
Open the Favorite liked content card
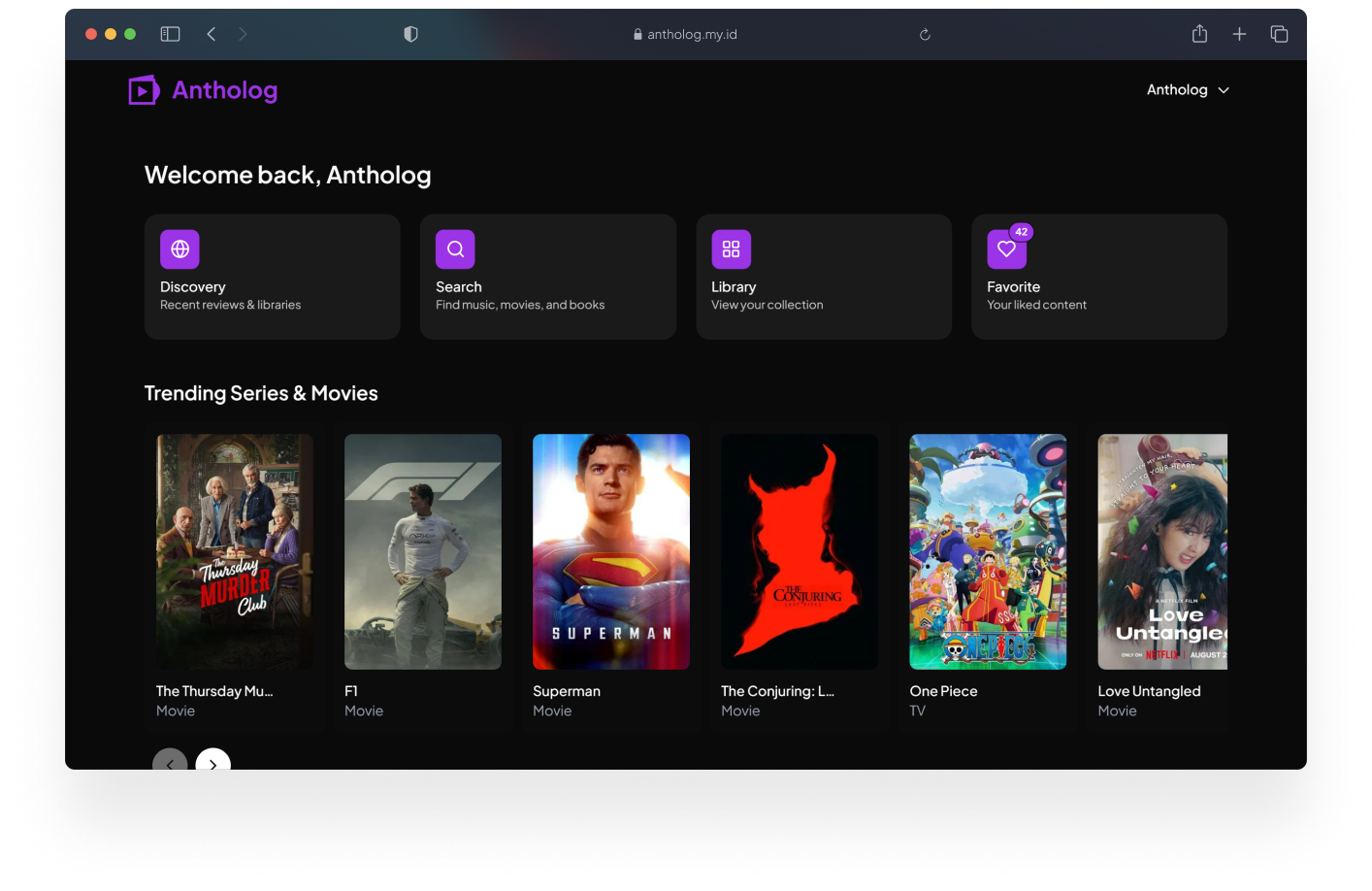tap(1099, 277)
